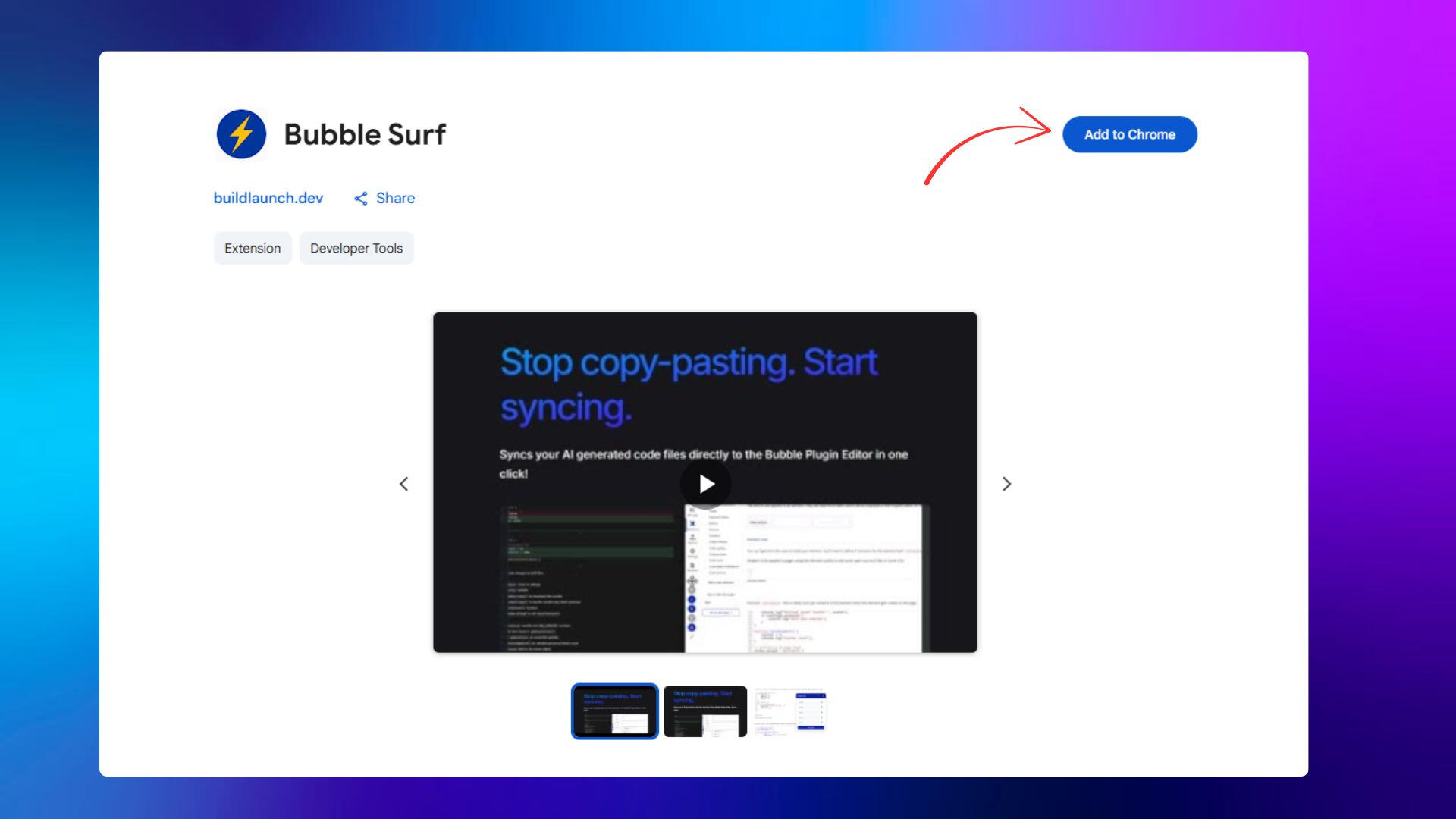
Task: Click the Share text label
Action: (x=395, y=198)
